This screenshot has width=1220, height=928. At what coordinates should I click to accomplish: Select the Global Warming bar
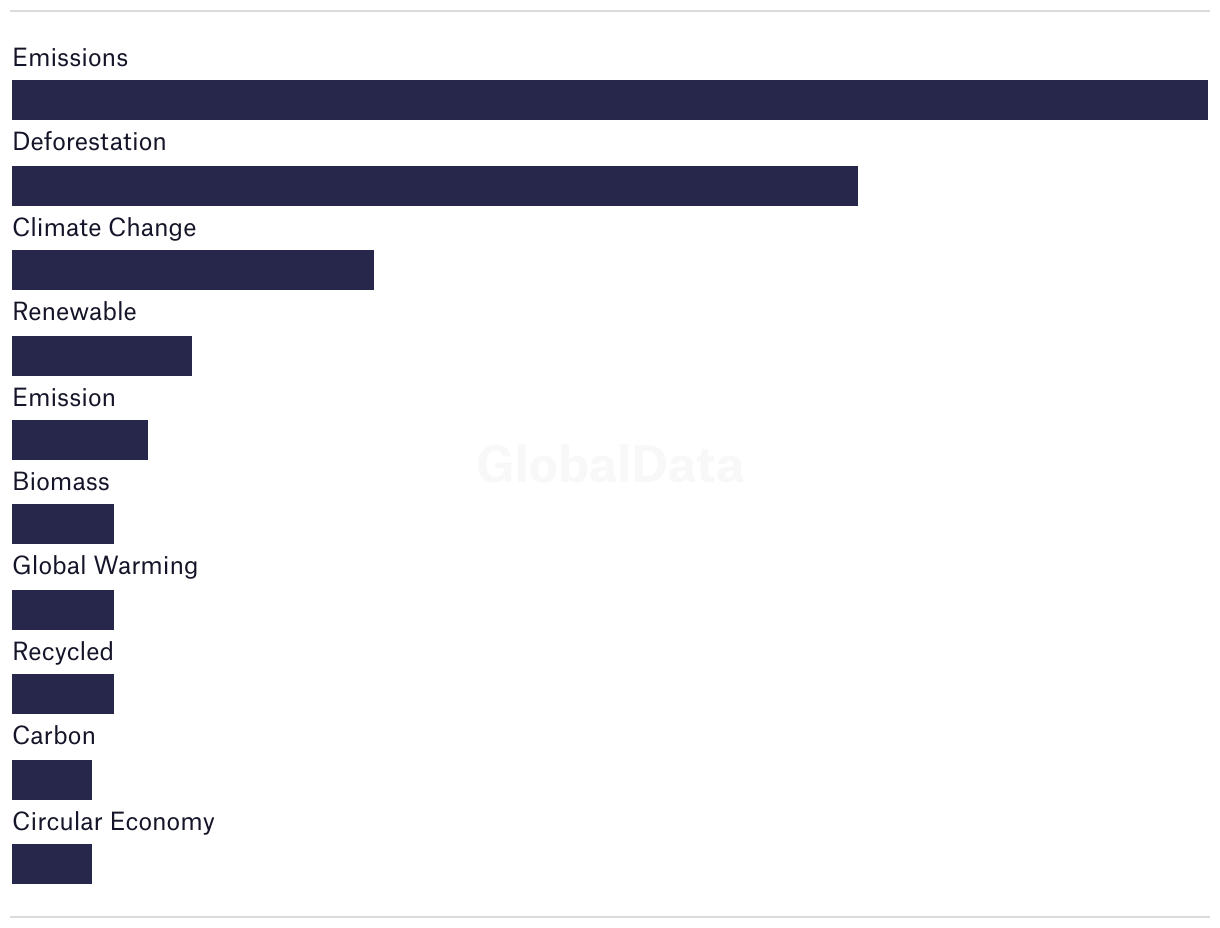63,610
